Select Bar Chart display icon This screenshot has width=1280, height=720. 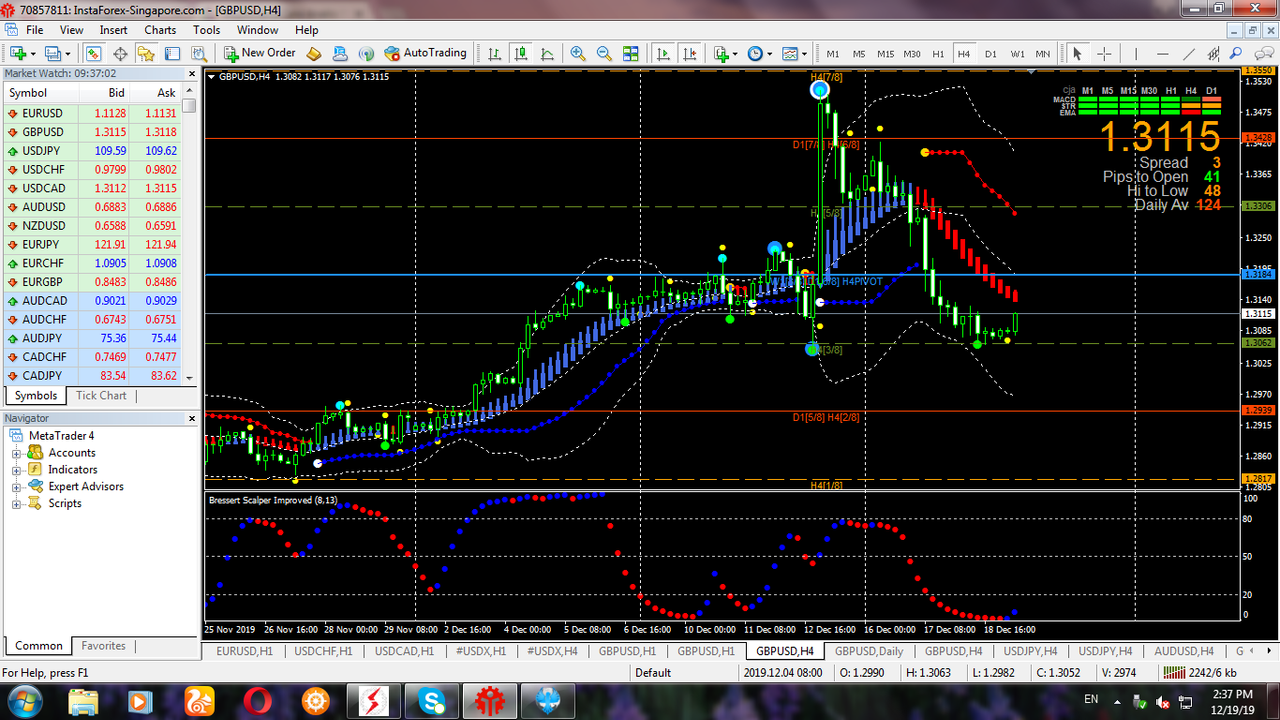494,53
